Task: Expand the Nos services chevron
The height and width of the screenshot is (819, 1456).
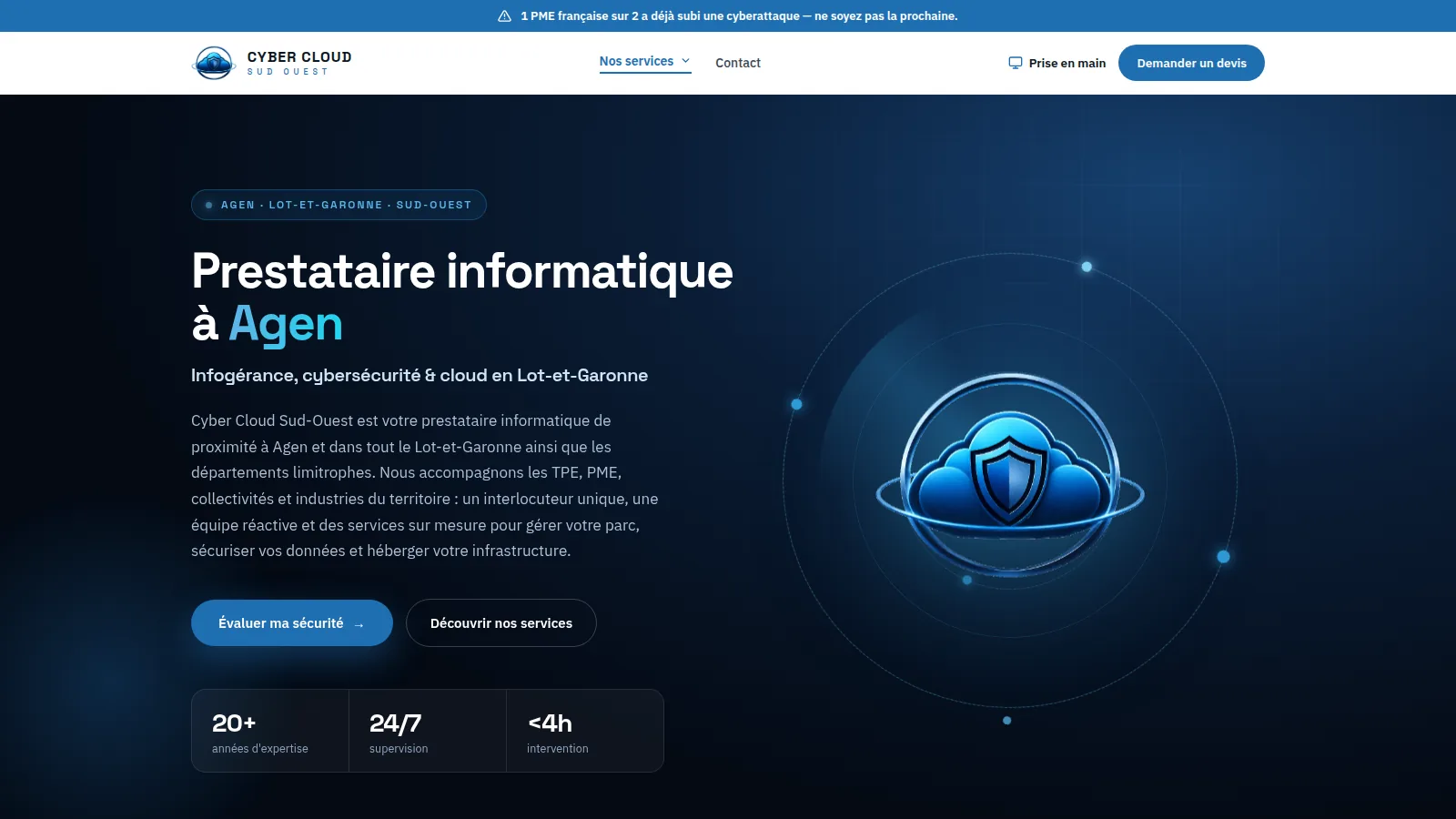Action: [685, 61]
